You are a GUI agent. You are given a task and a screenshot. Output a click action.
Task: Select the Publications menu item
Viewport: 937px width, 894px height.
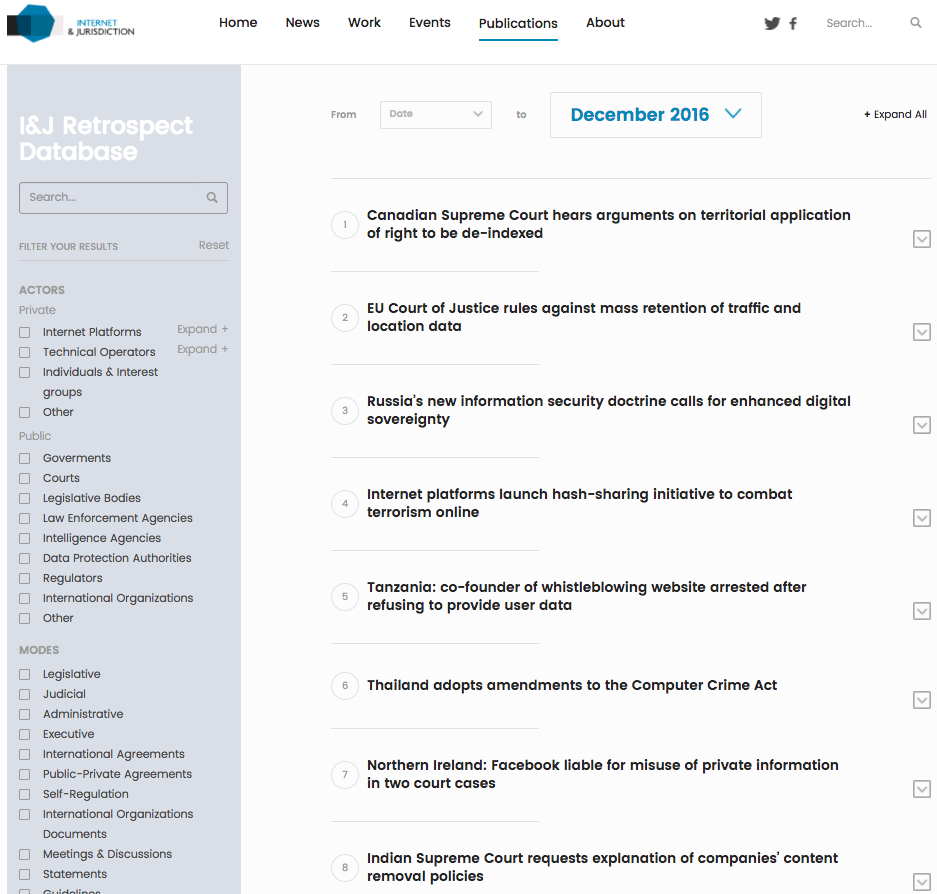click(518, 24)
